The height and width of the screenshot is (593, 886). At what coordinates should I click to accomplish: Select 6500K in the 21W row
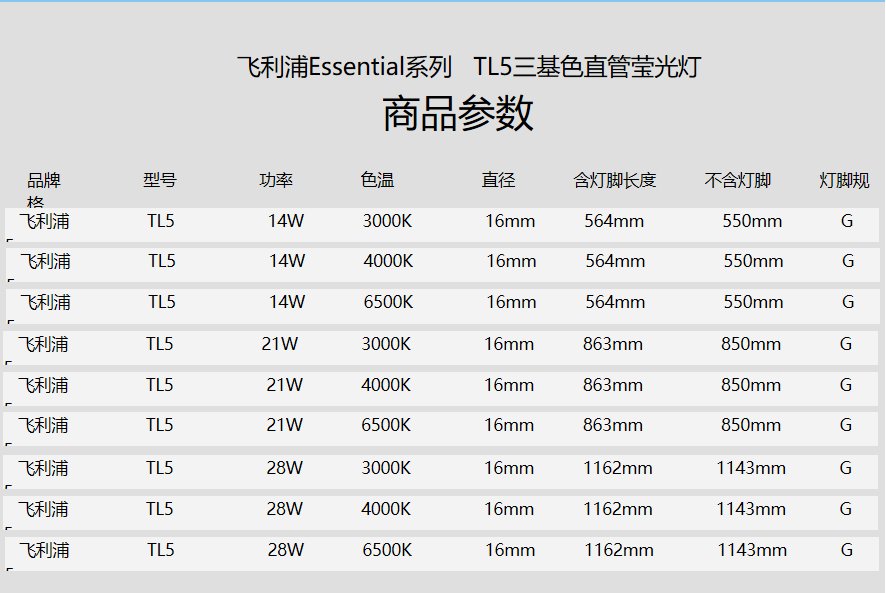pos(386,425)
